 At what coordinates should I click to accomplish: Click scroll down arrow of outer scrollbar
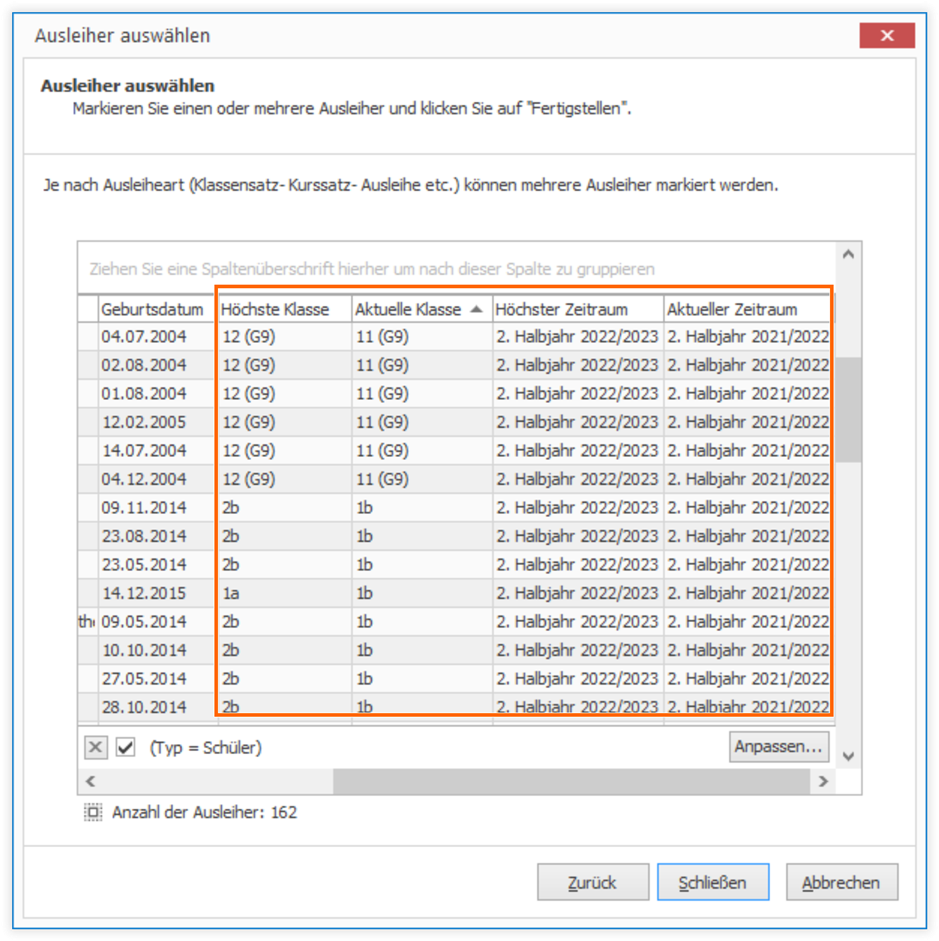click(x=848, y=756)
